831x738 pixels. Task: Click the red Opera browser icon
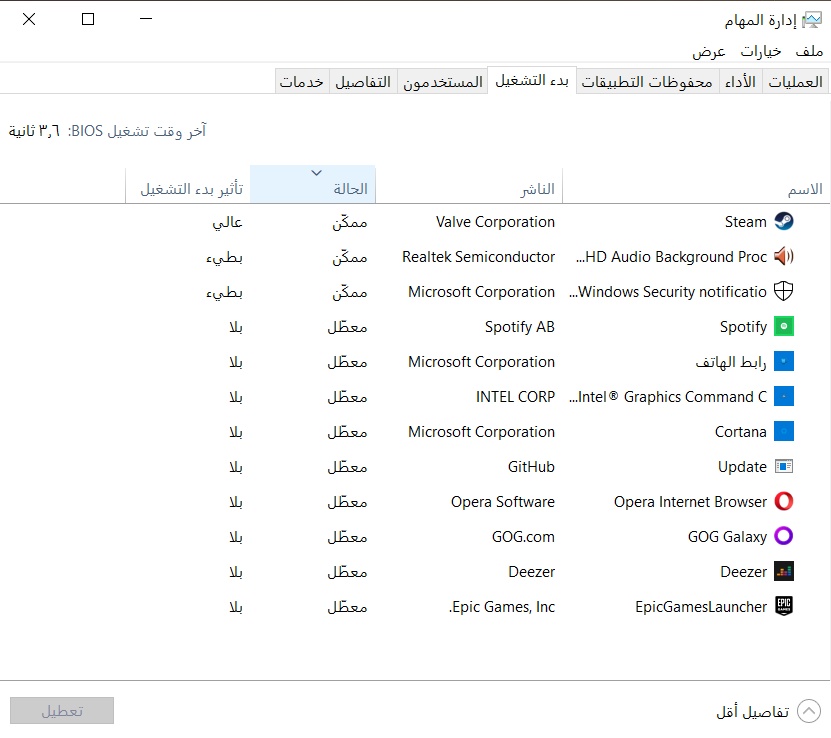click(783, 501)
